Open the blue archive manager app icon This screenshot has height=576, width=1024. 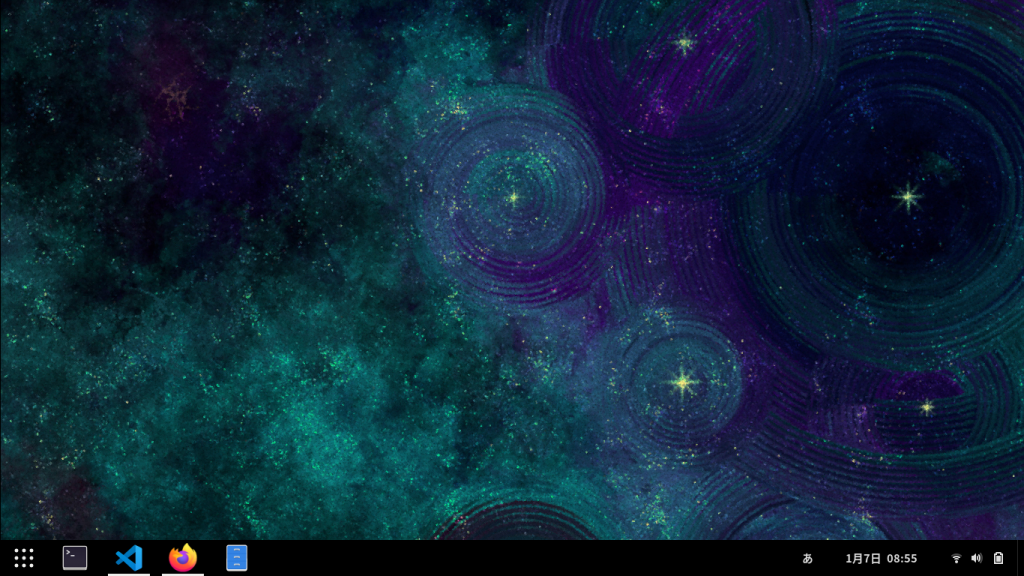[x=236, y=558]
